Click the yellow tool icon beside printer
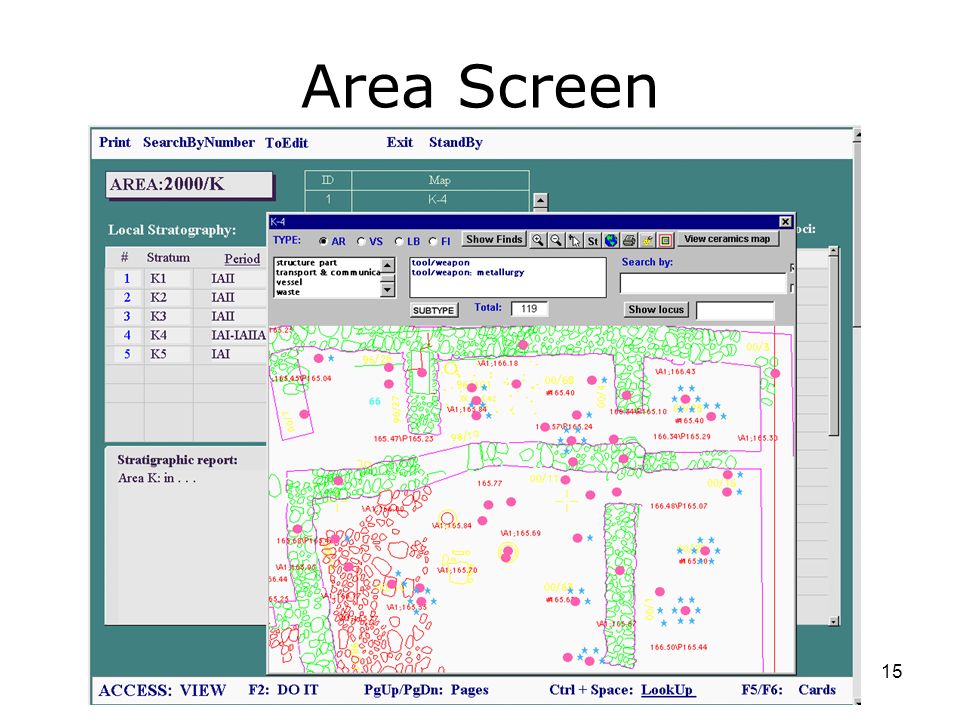Viewport: 960px width, 720px height. pyautogui.click(x=648, y=240)
